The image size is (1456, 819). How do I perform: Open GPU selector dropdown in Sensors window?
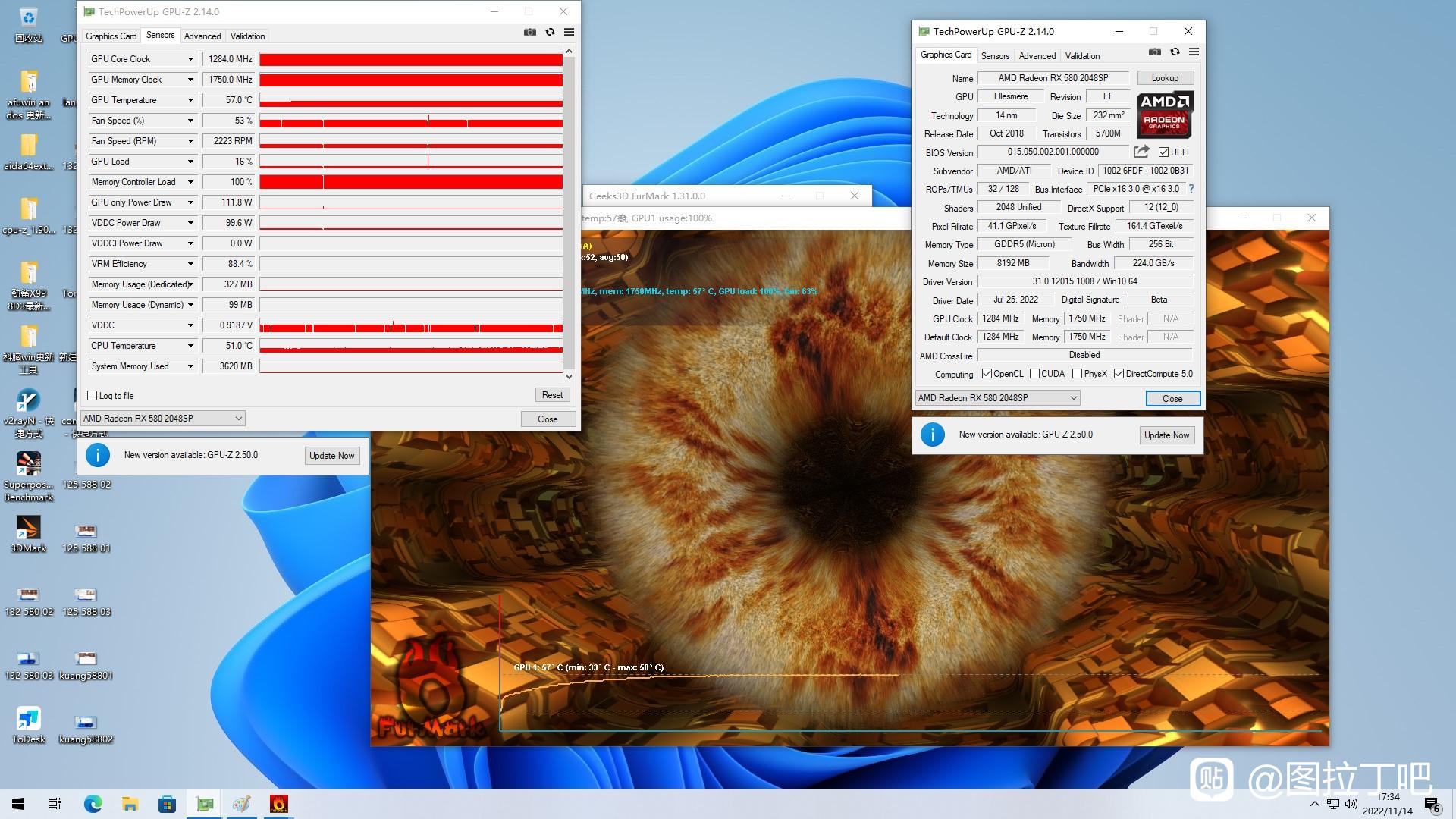163,419
